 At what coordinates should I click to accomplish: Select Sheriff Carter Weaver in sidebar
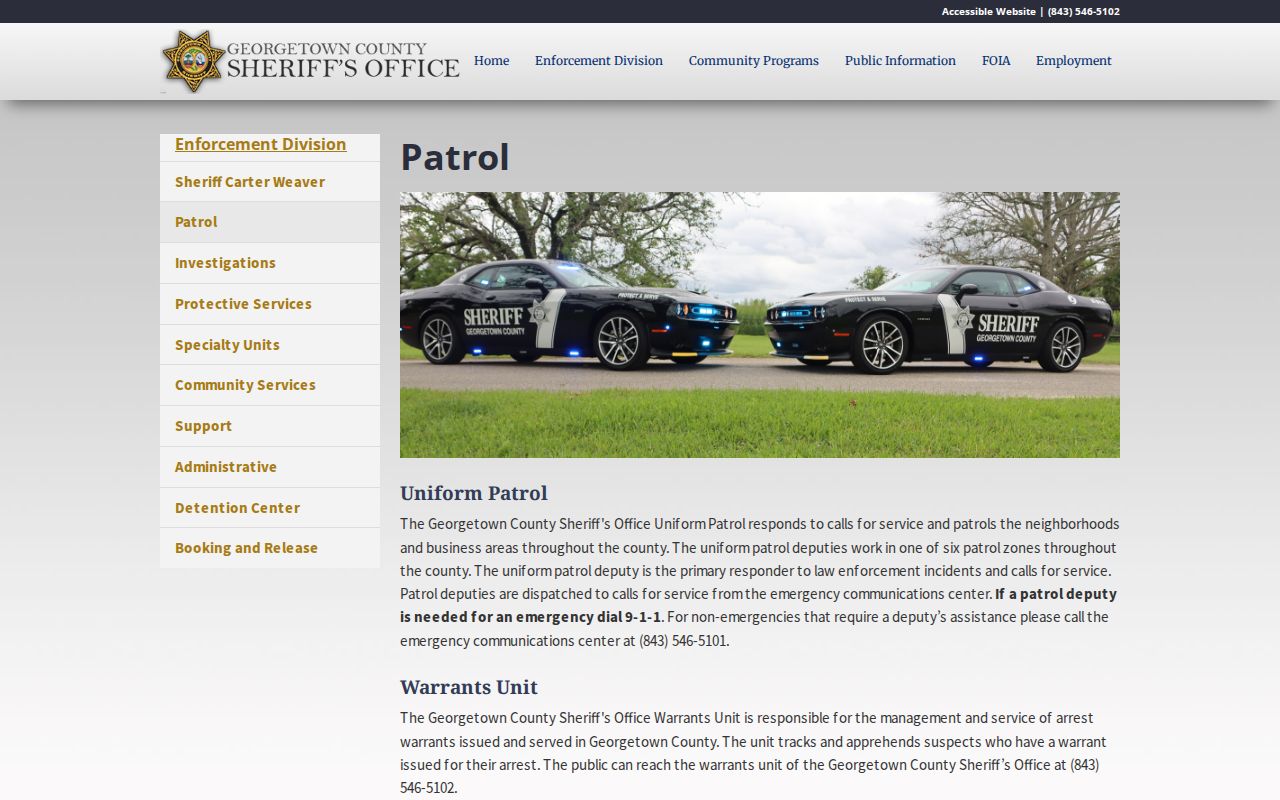[270, 182]
